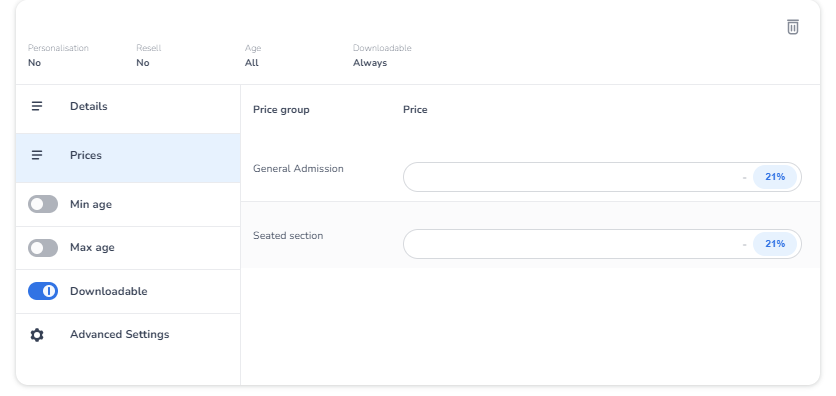Click the trash delete icon
This screenshot has height=396, width=836.
tap(793, 27)
